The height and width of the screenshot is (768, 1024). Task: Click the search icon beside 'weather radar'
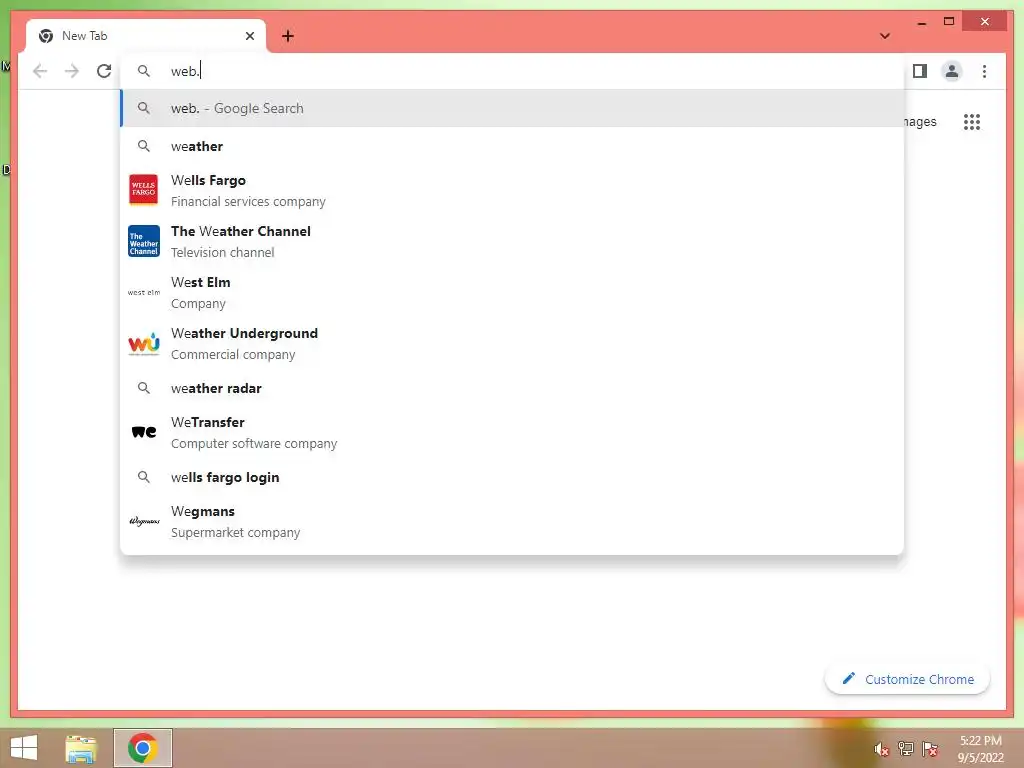click(x=144, y=388)
